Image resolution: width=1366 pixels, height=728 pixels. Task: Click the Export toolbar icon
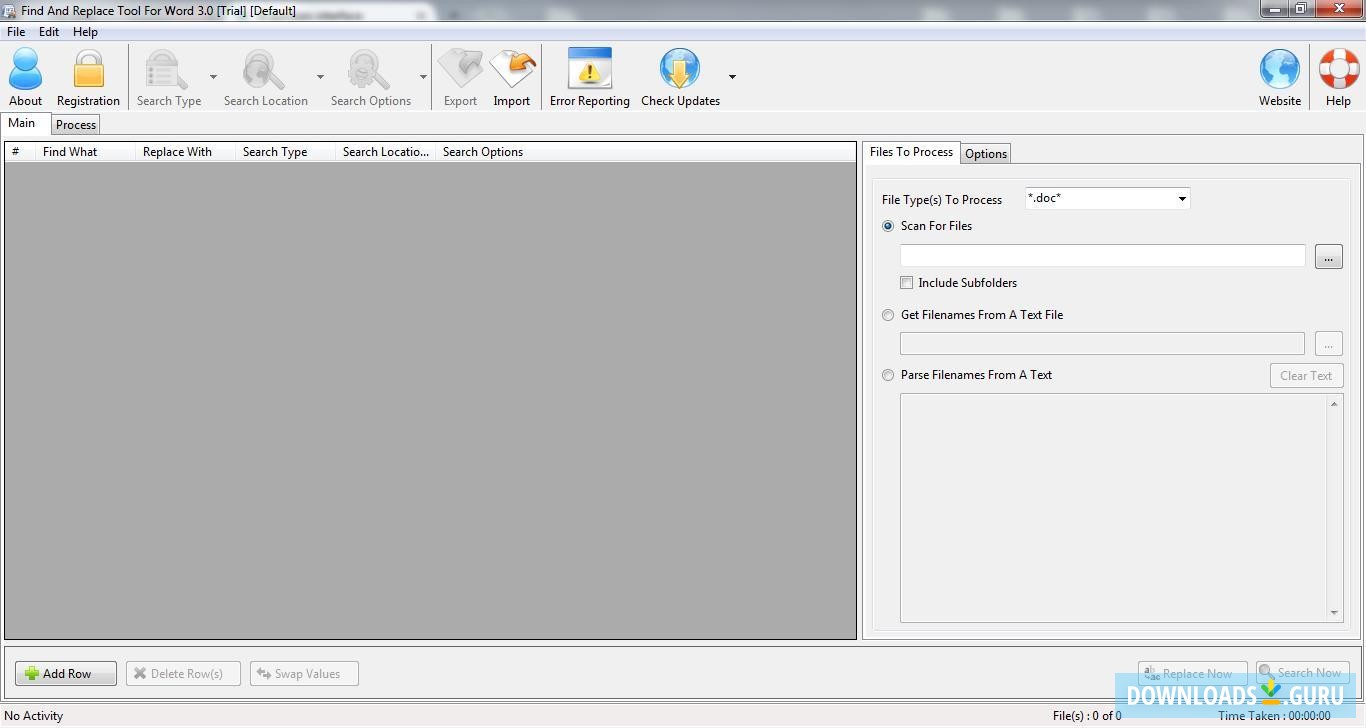click(x=460, y=69)
